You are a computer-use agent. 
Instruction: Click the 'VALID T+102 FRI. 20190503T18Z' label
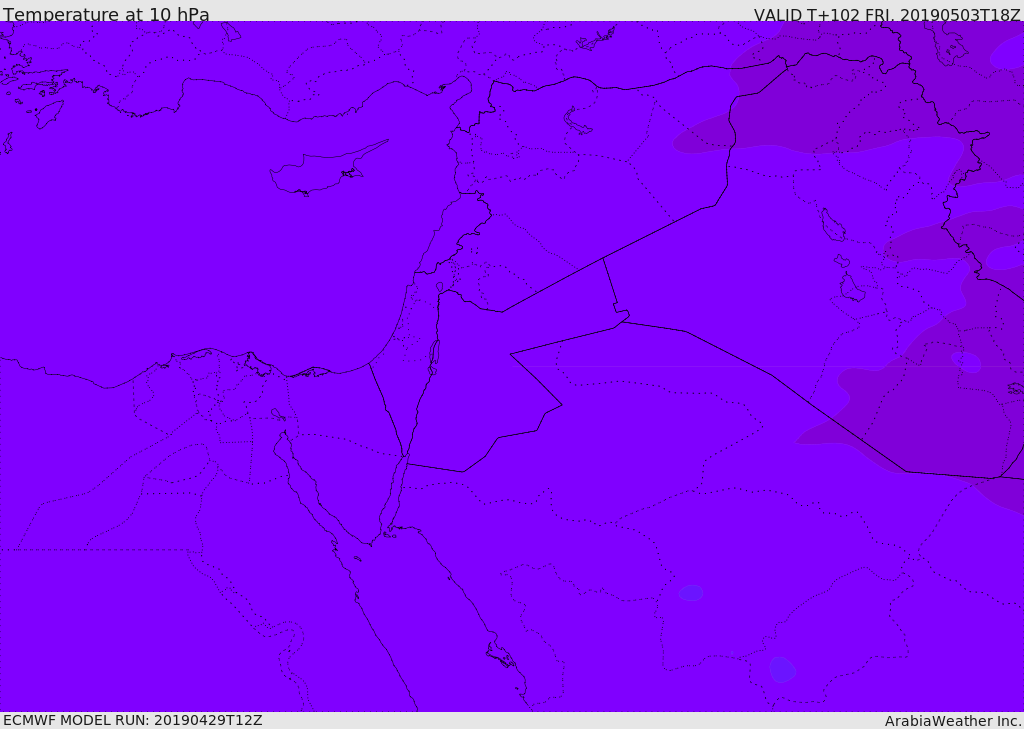pyautogui.click(x=887, y=14)
